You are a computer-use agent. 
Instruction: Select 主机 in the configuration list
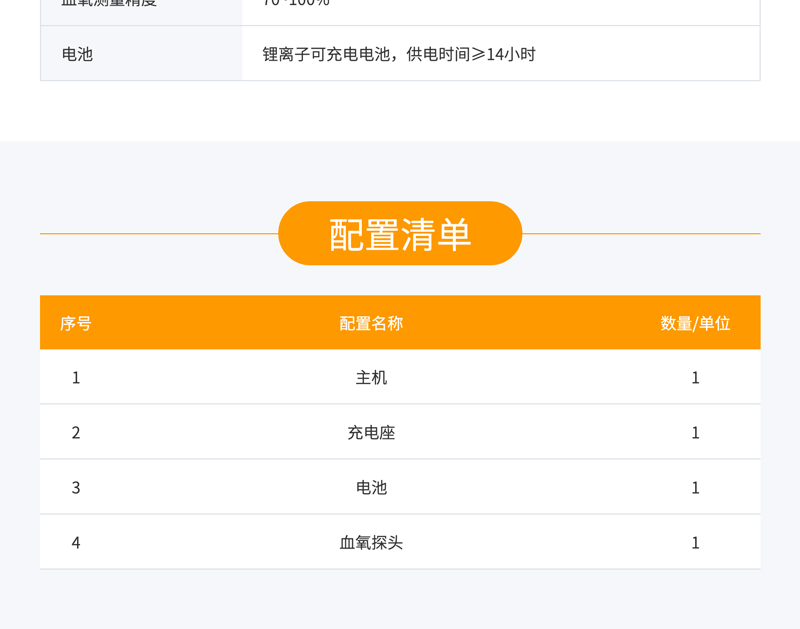coord(371,378)
